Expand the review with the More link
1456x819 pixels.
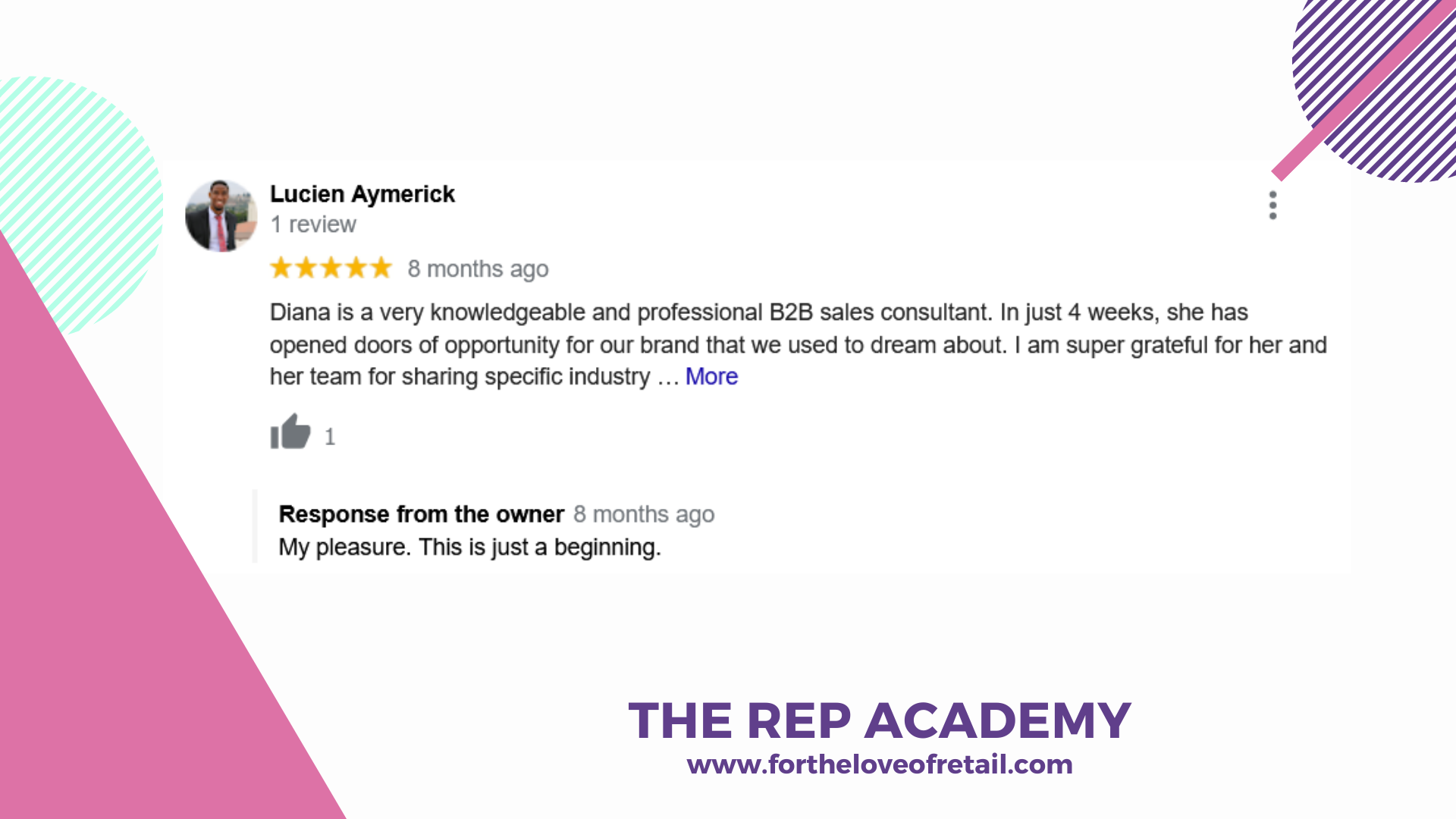tap(711, 377)
